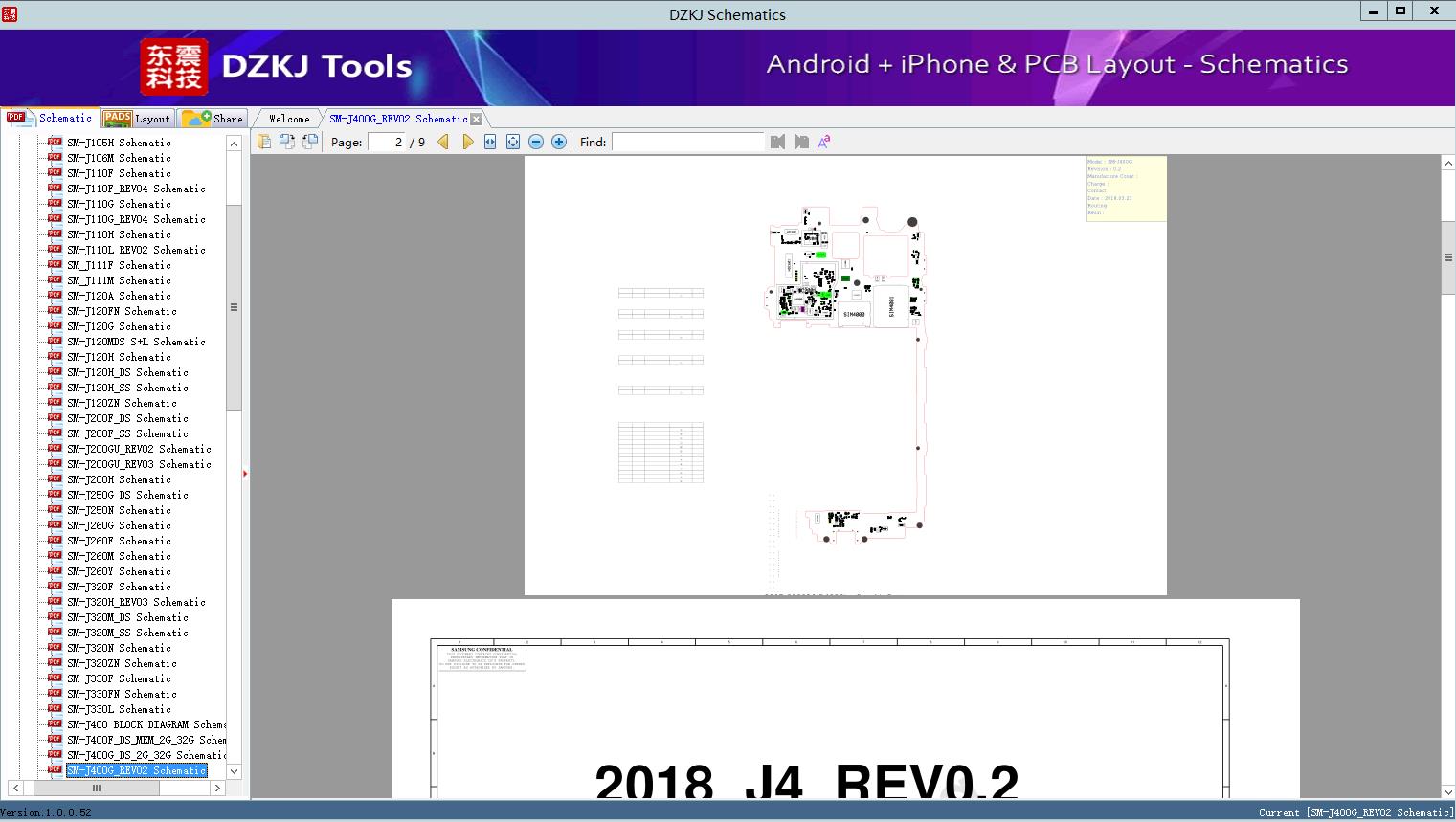
Task: Select SM-J200GU_REV03 Schematic in the list
Action: (139, 464)
